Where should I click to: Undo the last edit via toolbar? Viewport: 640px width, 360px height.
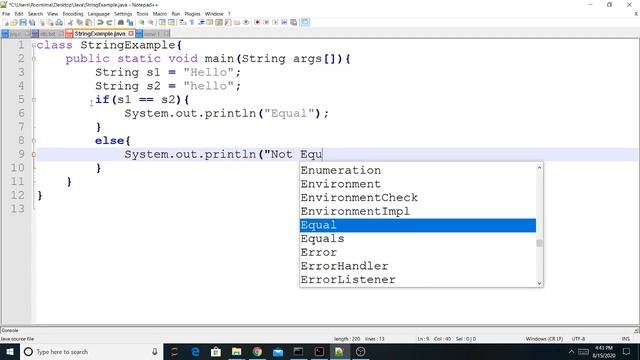100,22
